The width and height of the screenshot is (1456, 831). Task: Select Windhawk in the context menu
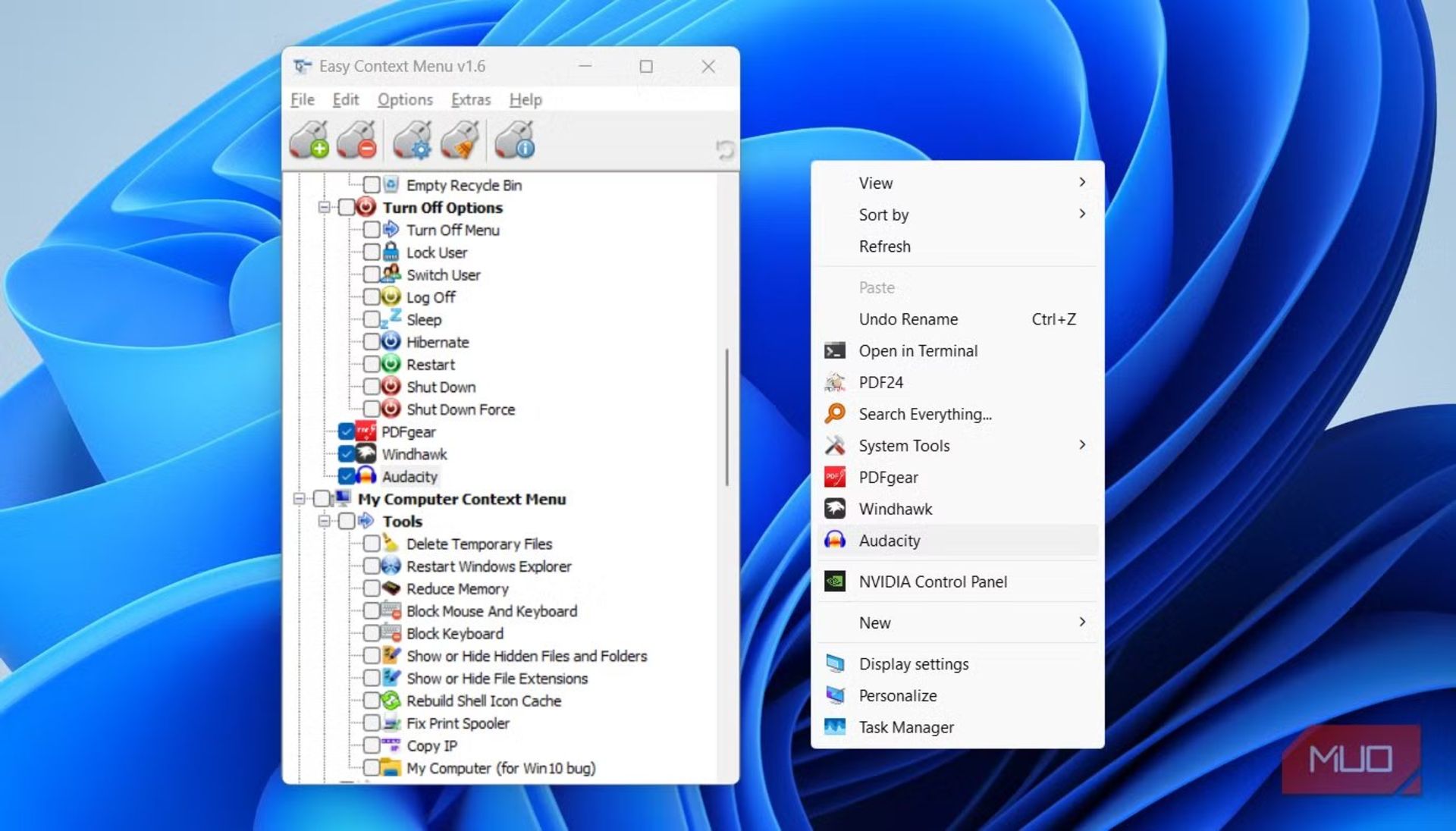point(895,509)
